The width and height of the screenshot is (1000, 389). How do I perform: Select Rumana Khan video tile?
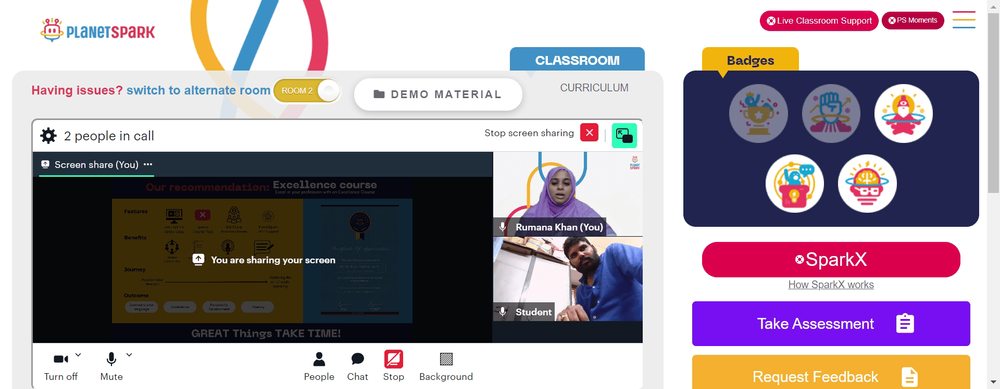(568, 194)
